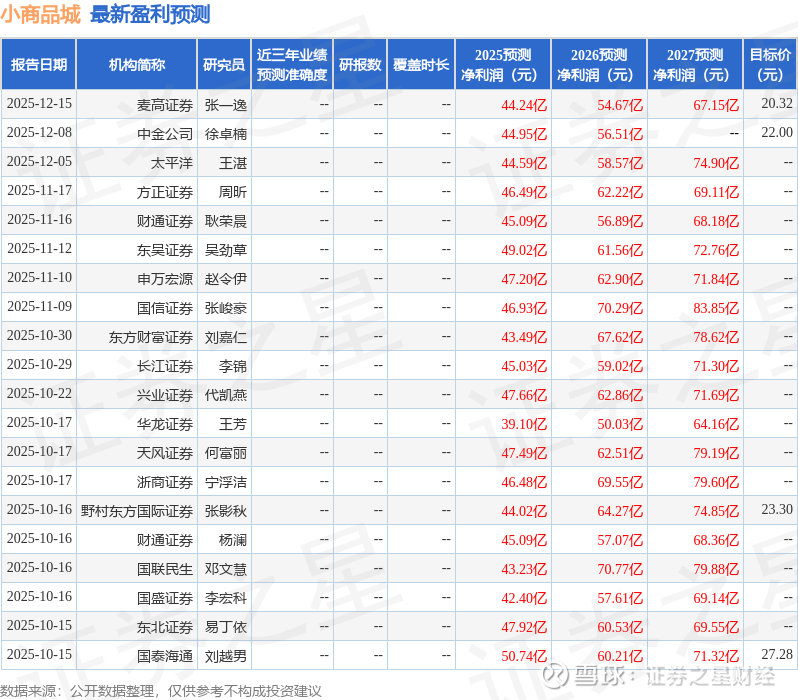Click the date 2025-10-22
Viewport: 798px width, 700px height.
click(39, 394)
